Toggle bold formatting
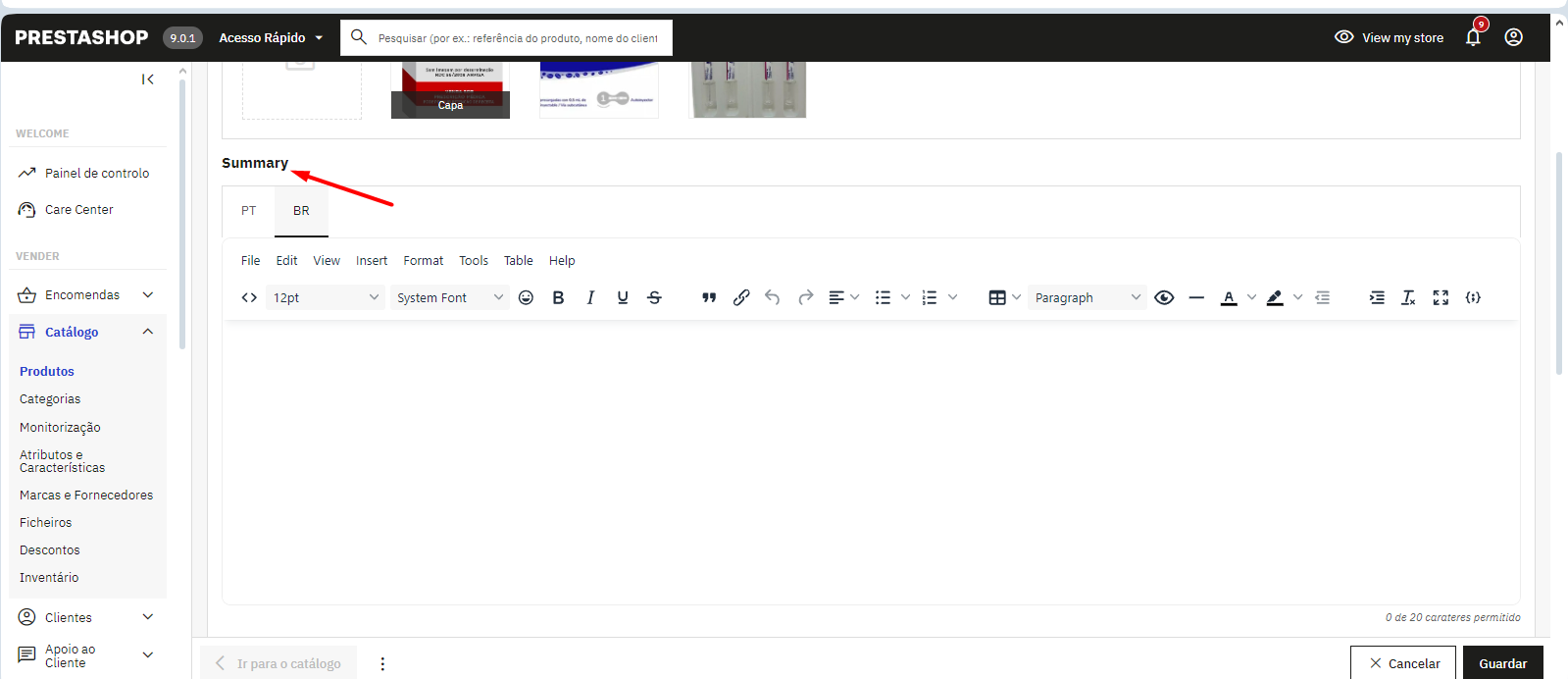 [x=558, y=297]
